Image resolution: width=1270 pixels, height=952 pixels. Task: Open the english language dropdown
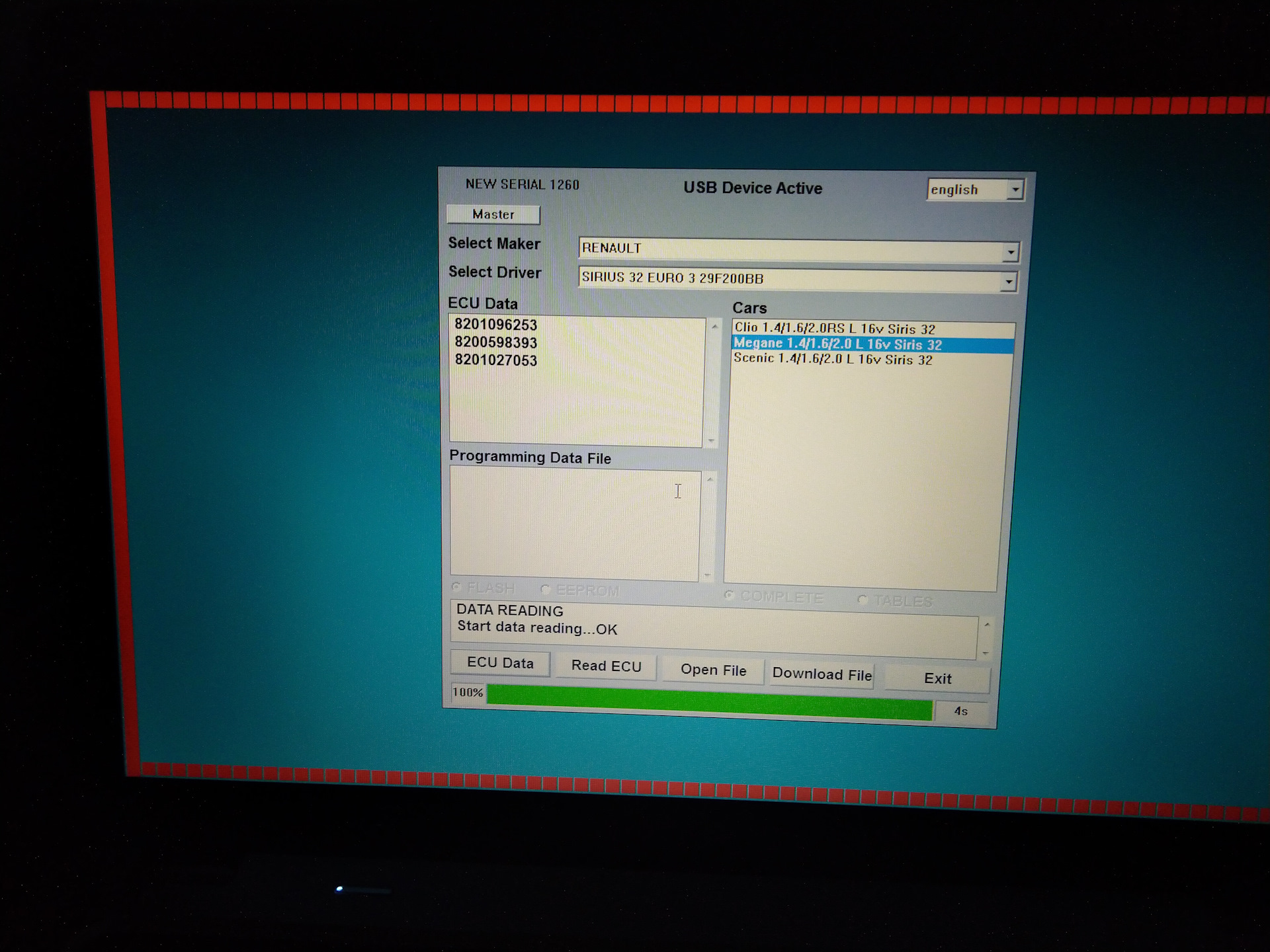1015,190
